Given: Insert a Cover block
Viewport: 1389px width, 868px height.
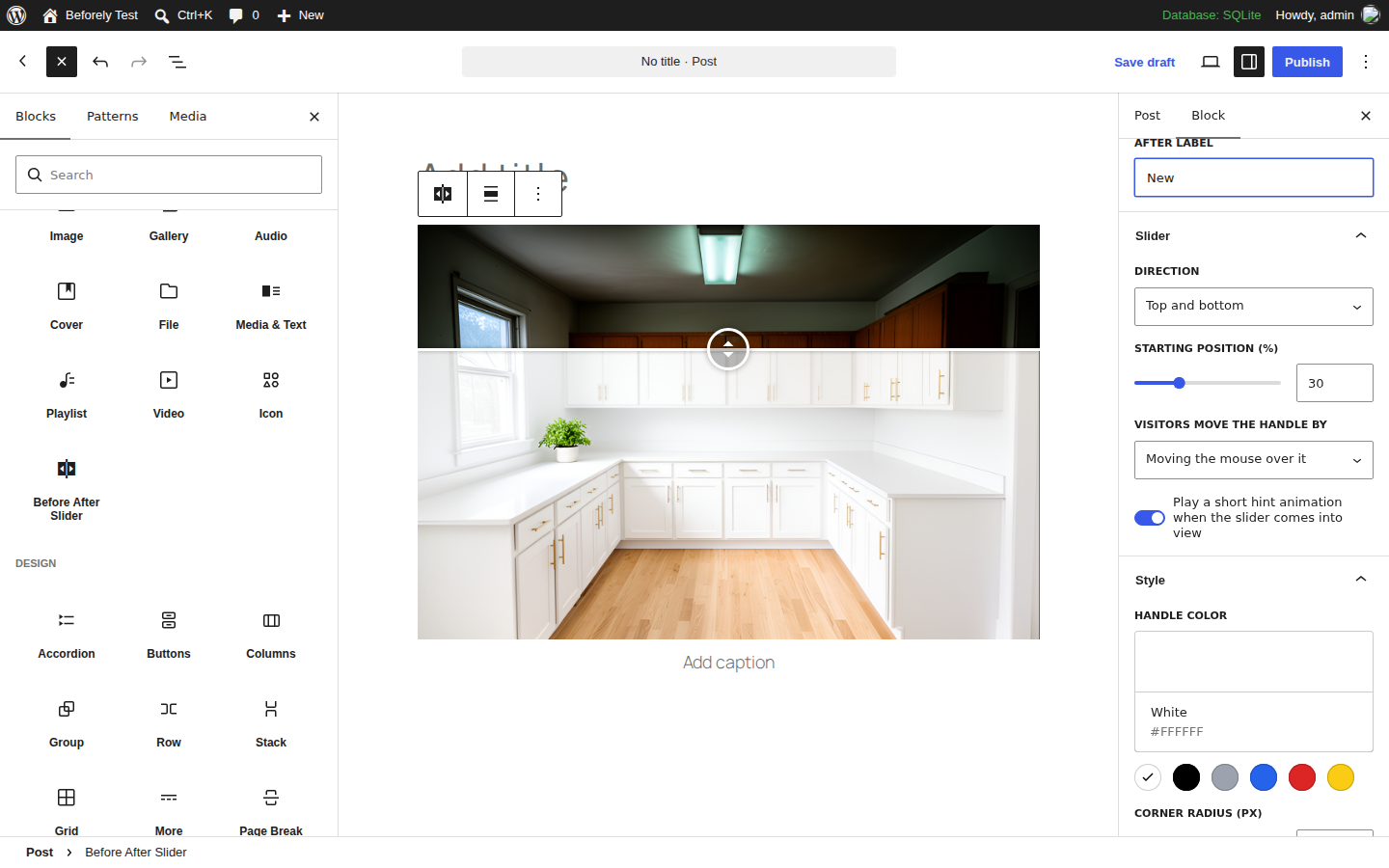Looking at the screenshot, I should pos(67,305).
